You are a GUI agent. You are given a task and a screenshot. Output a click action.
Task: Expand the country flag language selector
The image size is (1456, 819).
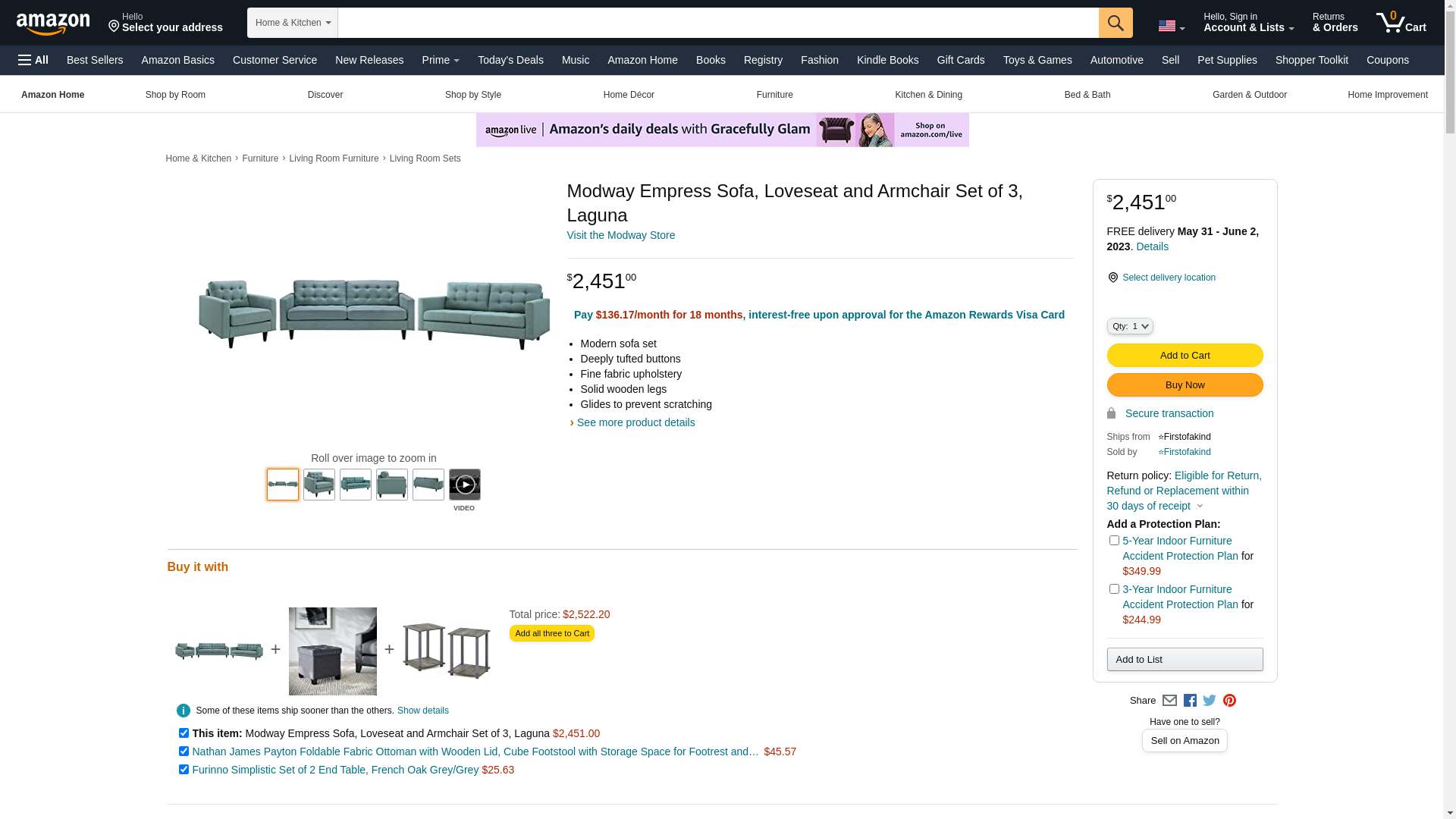1171,27
